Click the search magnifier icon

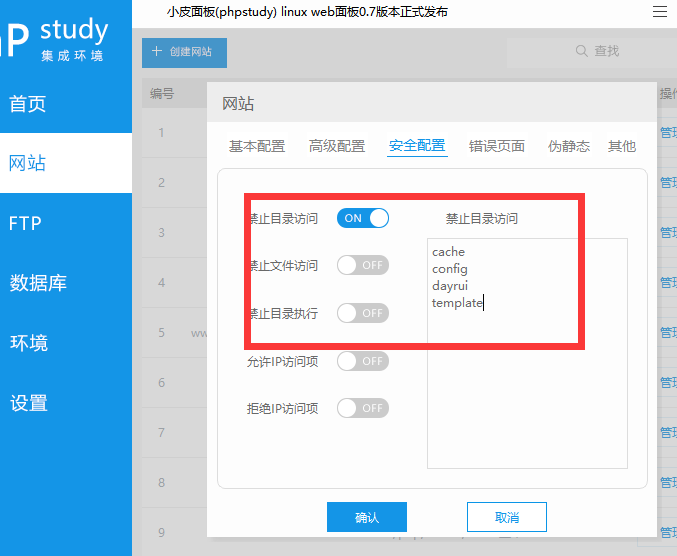581,51
